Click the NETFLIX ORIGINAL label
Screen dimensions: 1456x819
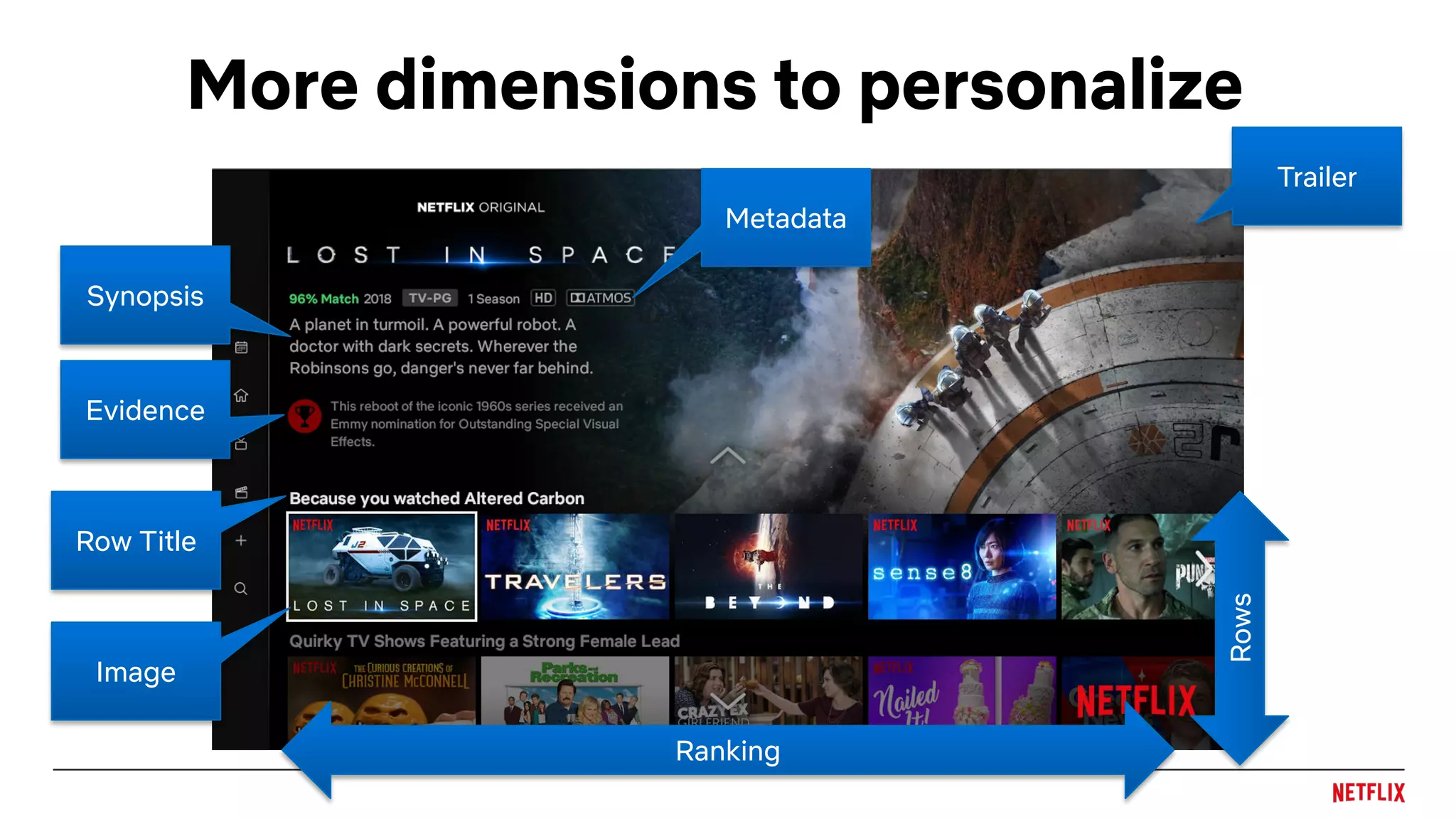(481, 207)
